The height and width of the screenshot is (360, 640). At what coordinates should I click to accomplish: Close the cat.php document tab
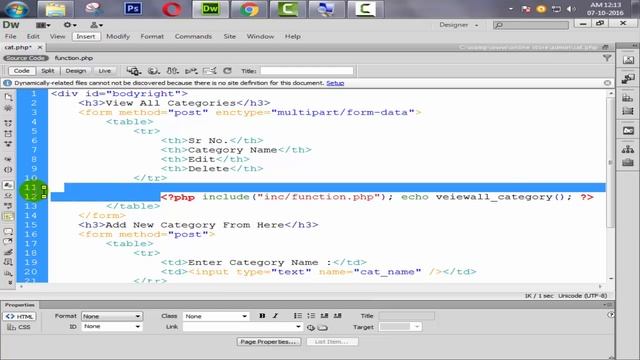(x=40, y=47)
